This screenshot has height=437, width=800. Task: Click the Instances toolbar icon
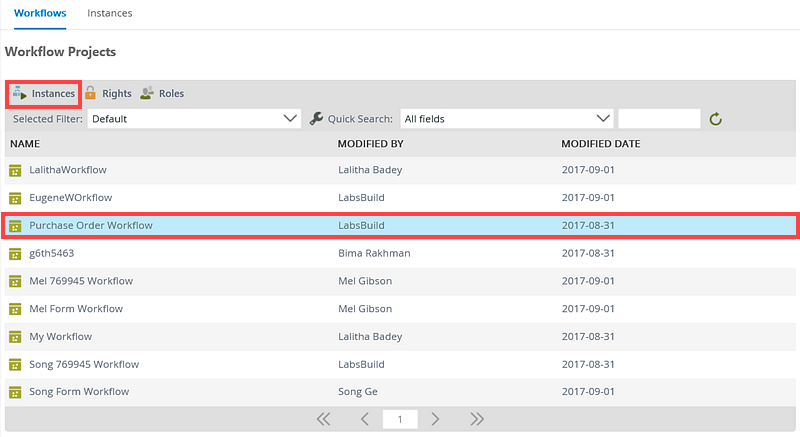click(x=19, y=94)
